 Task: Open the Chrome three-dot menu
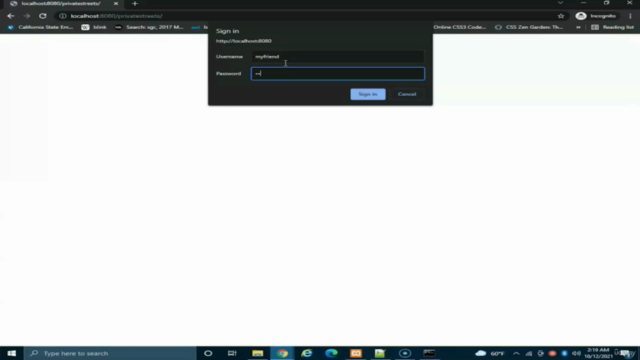click(x=631, y=16)
